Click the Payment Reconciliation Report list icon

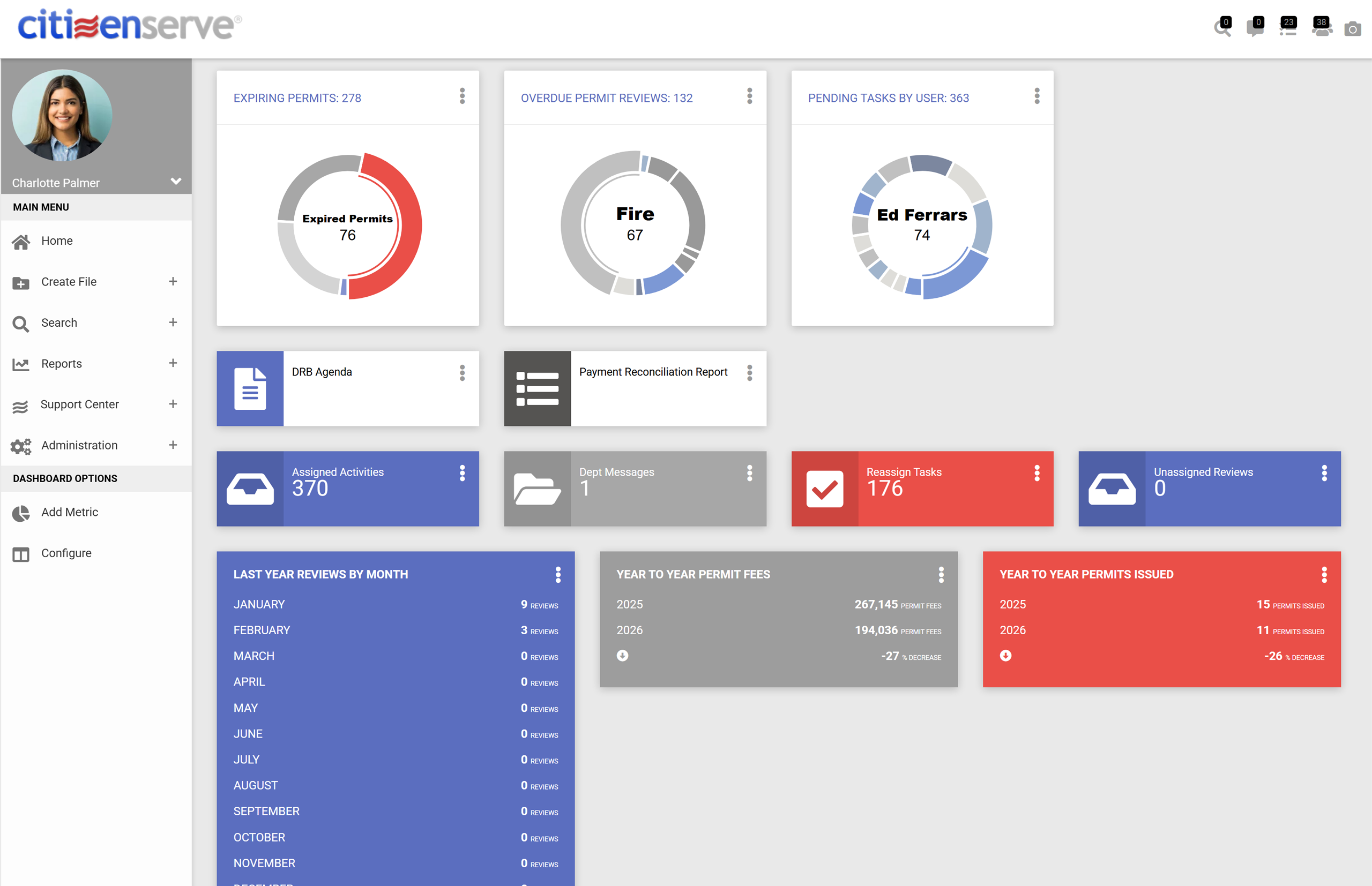coord(537,389)
